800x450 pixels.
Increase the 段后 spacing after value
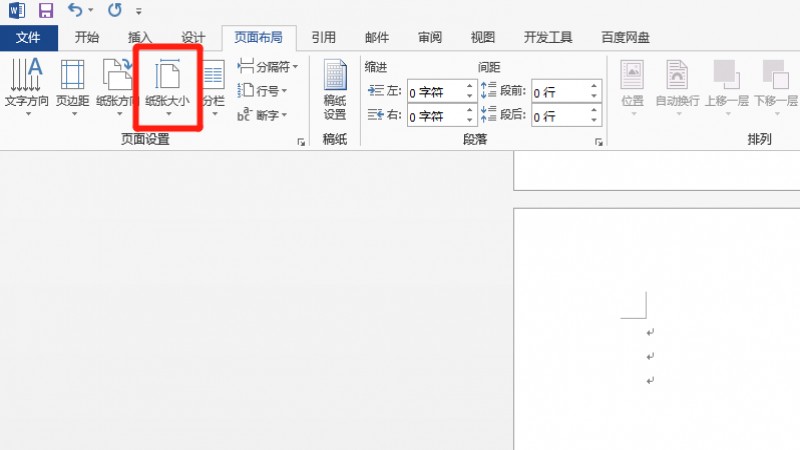pyautogui.click(x=594, y=110)
